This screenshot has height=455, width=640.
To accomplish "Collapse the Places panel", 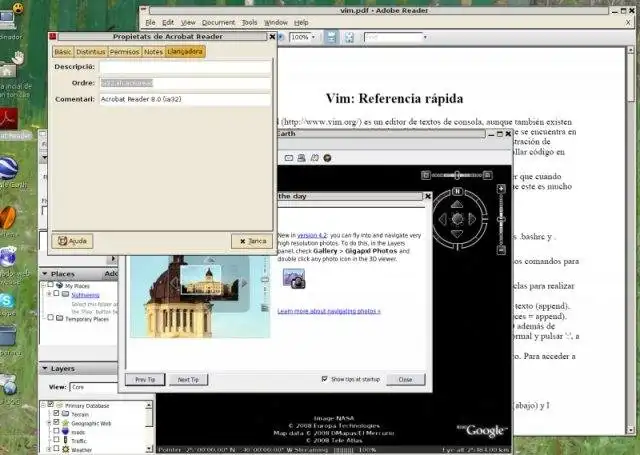I will [x=44, y=273].
